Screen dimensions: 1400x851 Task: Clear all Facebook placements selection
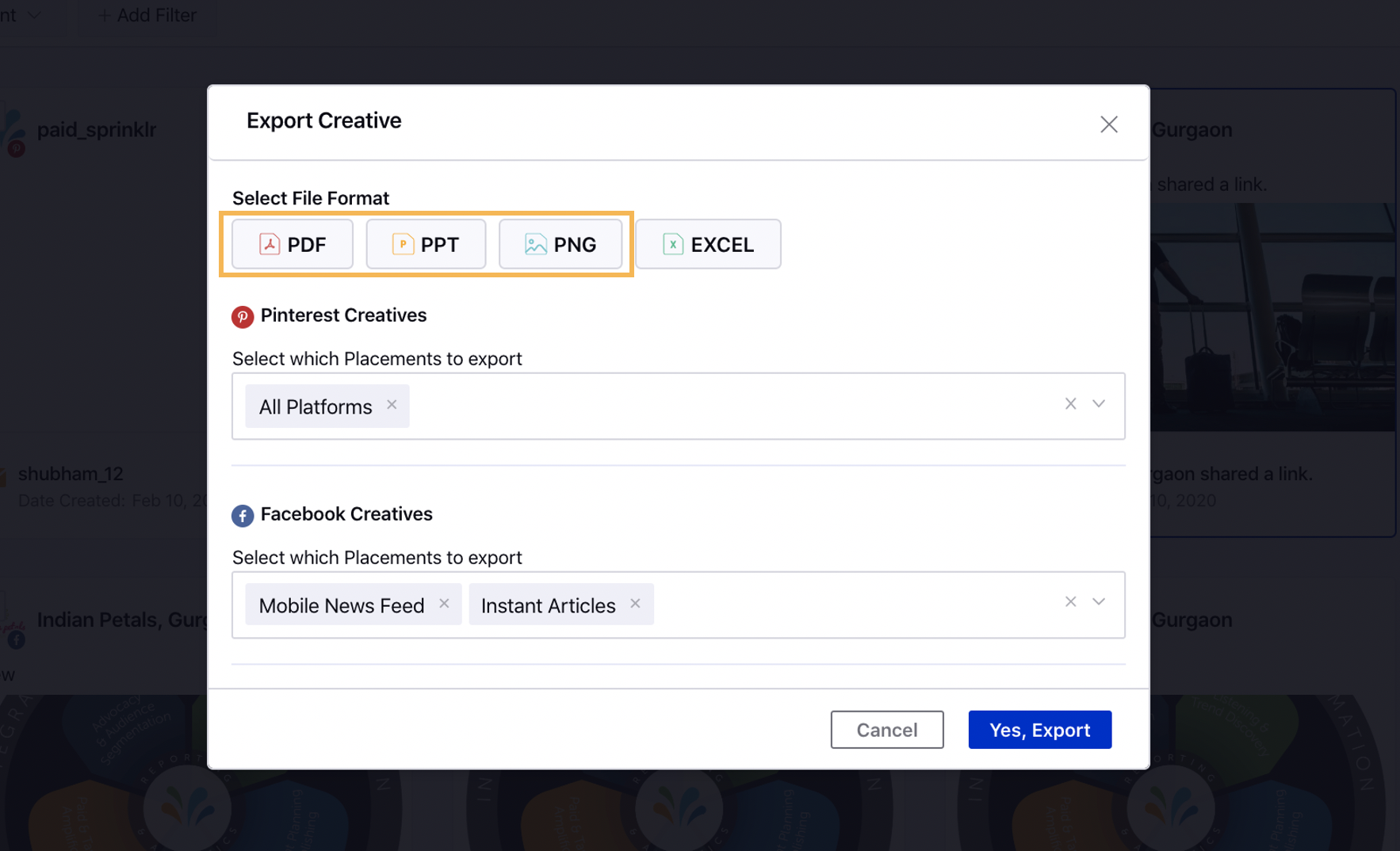[1070, 602]
